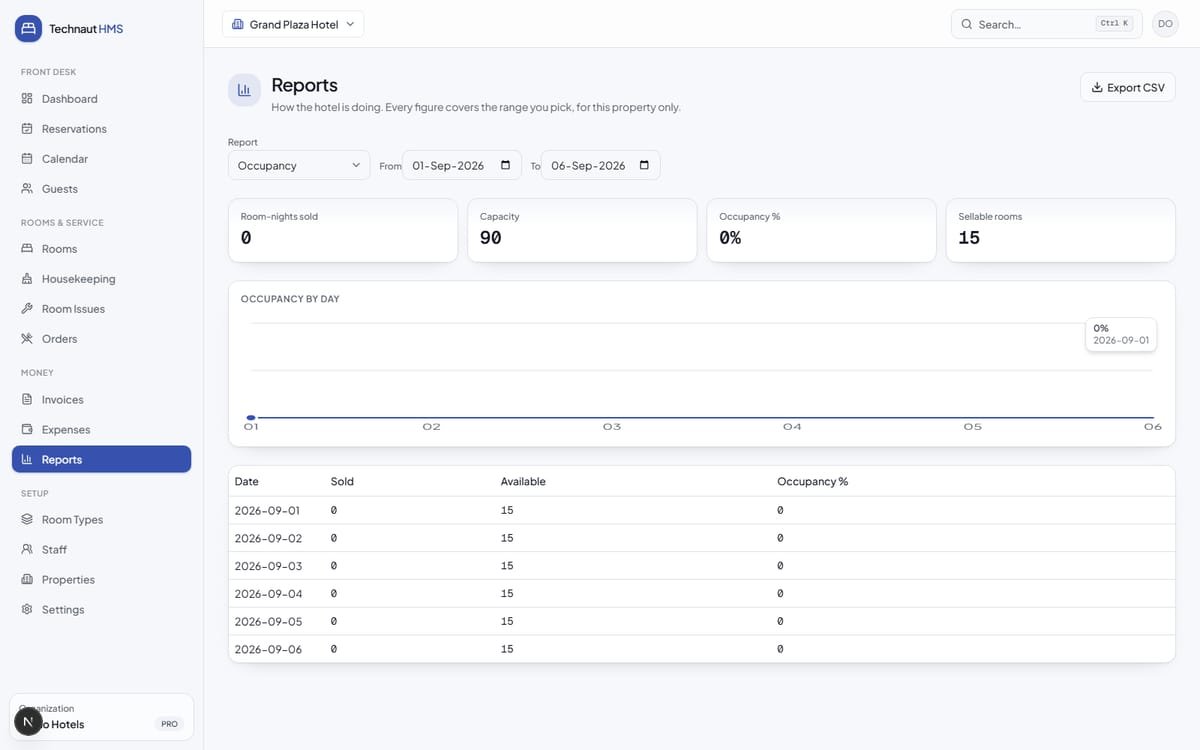Image resolution: width=1200 pixels, height=750 pixels.
Task: Open the From date calendar picker icon
Action: [505, 166]
